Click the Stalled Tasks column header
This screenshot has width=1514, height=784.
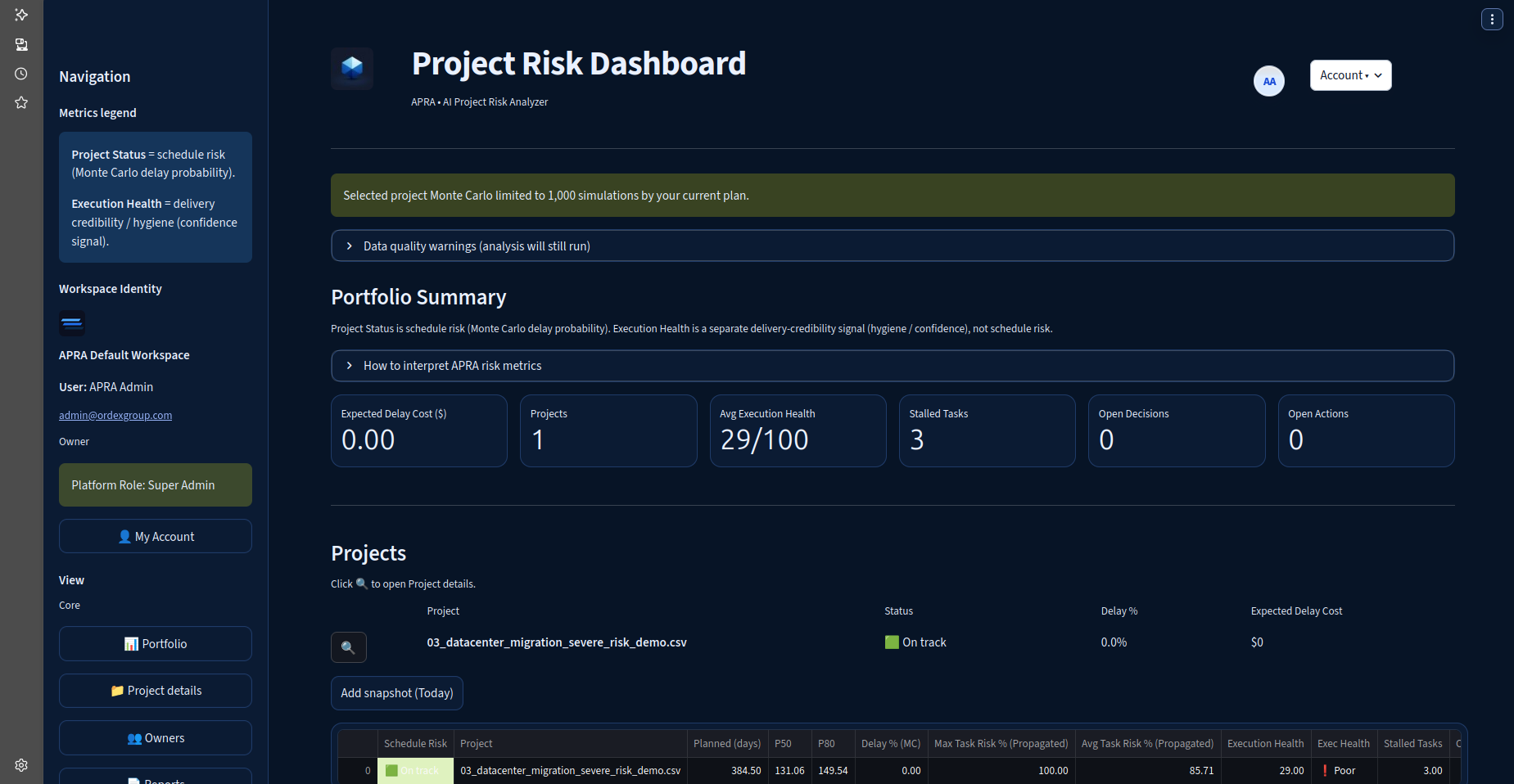(x=1413, y=743)
